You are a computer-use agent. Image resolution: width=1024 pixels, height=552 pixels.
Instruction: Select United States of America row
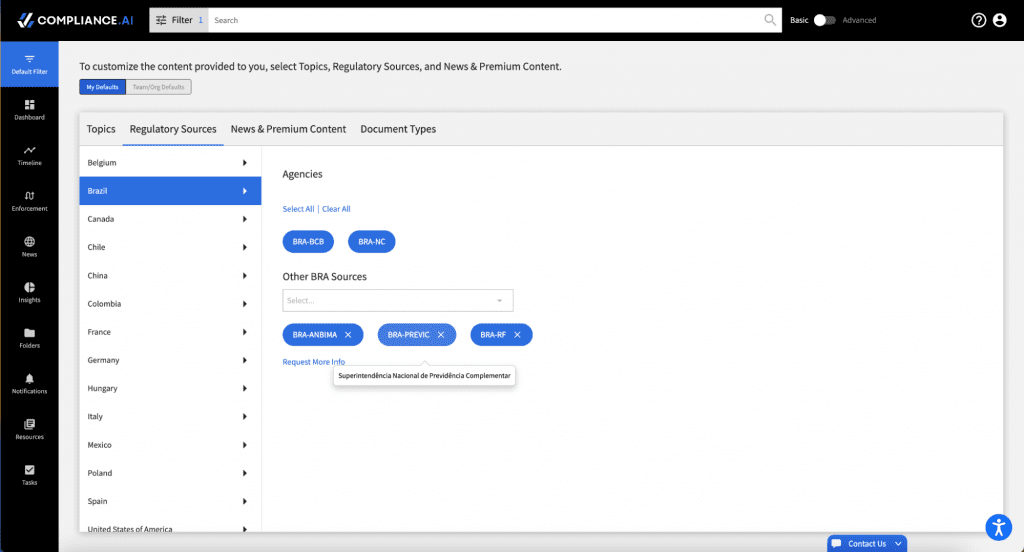[170, 528]
